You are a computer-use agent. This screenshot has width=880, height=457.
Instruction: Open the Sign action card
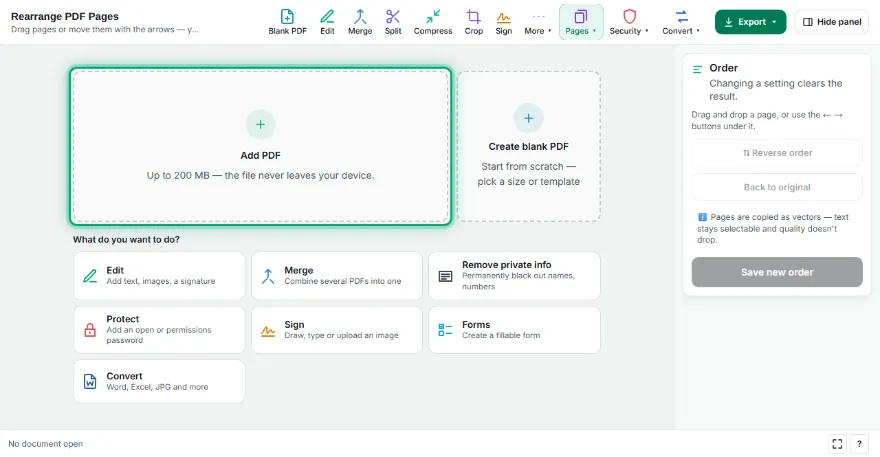click(x=337, y=330)
